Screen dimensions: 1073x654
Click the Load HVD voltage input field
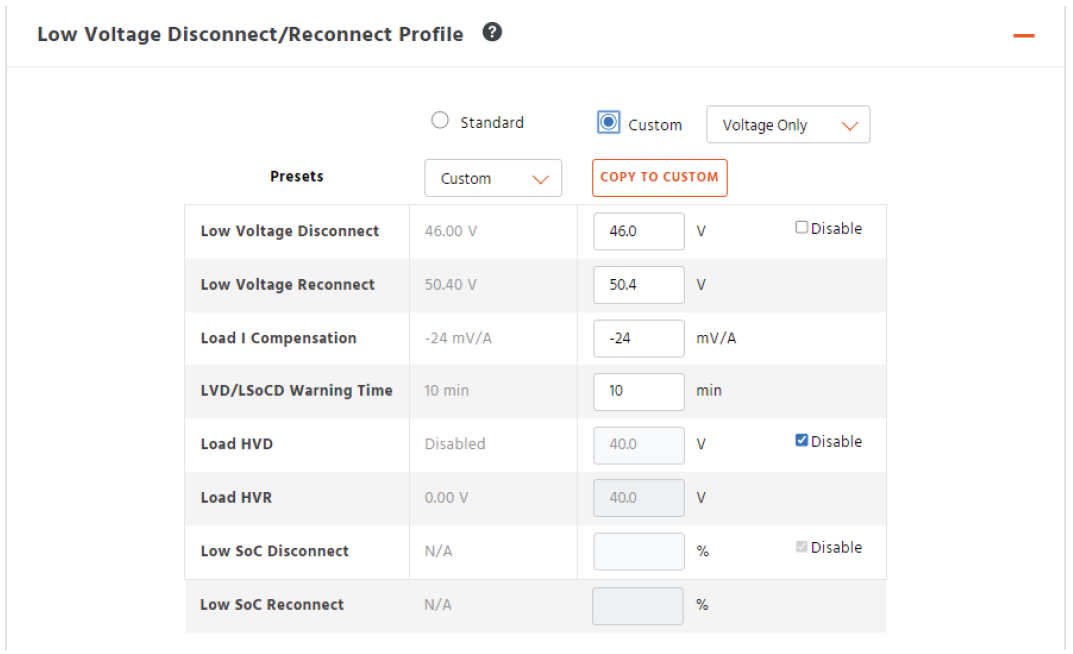[638, 444]
